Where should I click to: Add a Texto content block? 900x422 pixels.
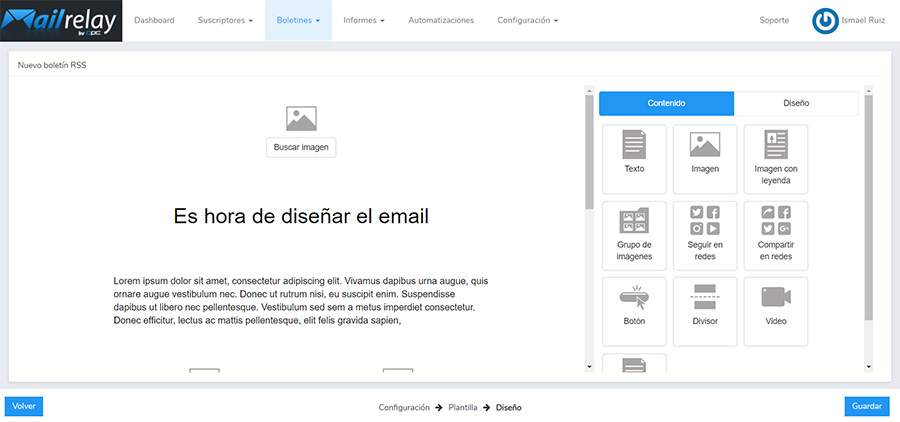634,160
